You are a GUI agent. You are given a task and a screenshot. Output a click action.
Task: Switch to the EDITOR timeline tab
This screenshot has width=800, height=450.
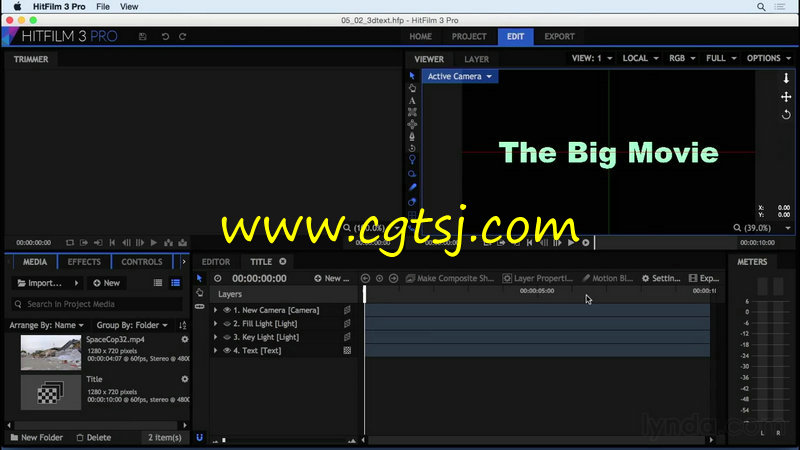coord(216,262)
